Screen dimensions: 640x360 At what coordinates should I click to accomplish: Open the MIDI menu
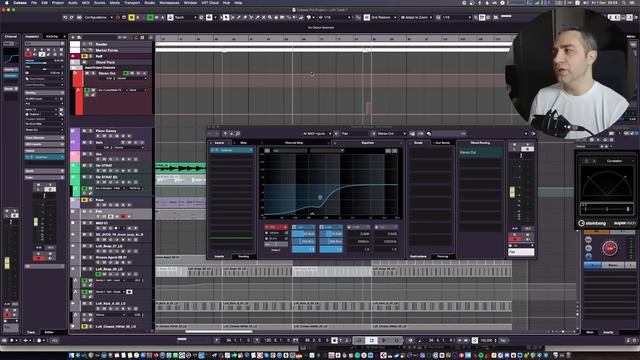click(x=85, y=2)
